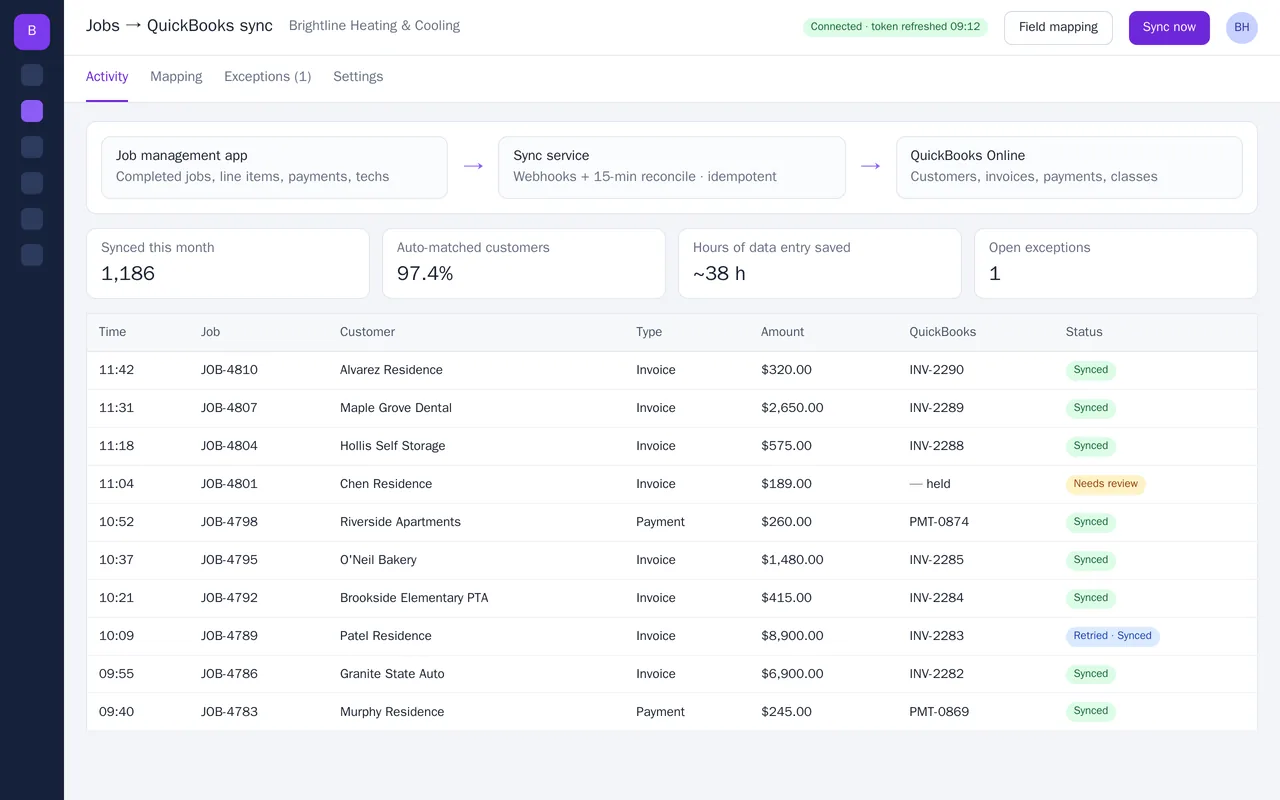Open the QuickBooks Online card

1069,167
